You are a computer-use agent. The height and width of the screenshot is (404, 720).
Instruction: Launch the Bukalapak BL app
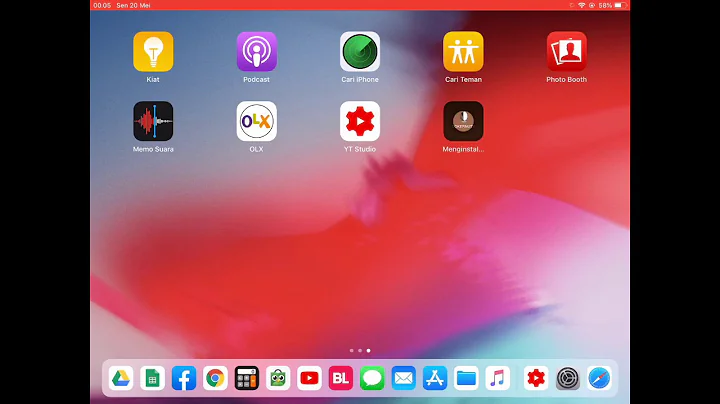[341, 378]
